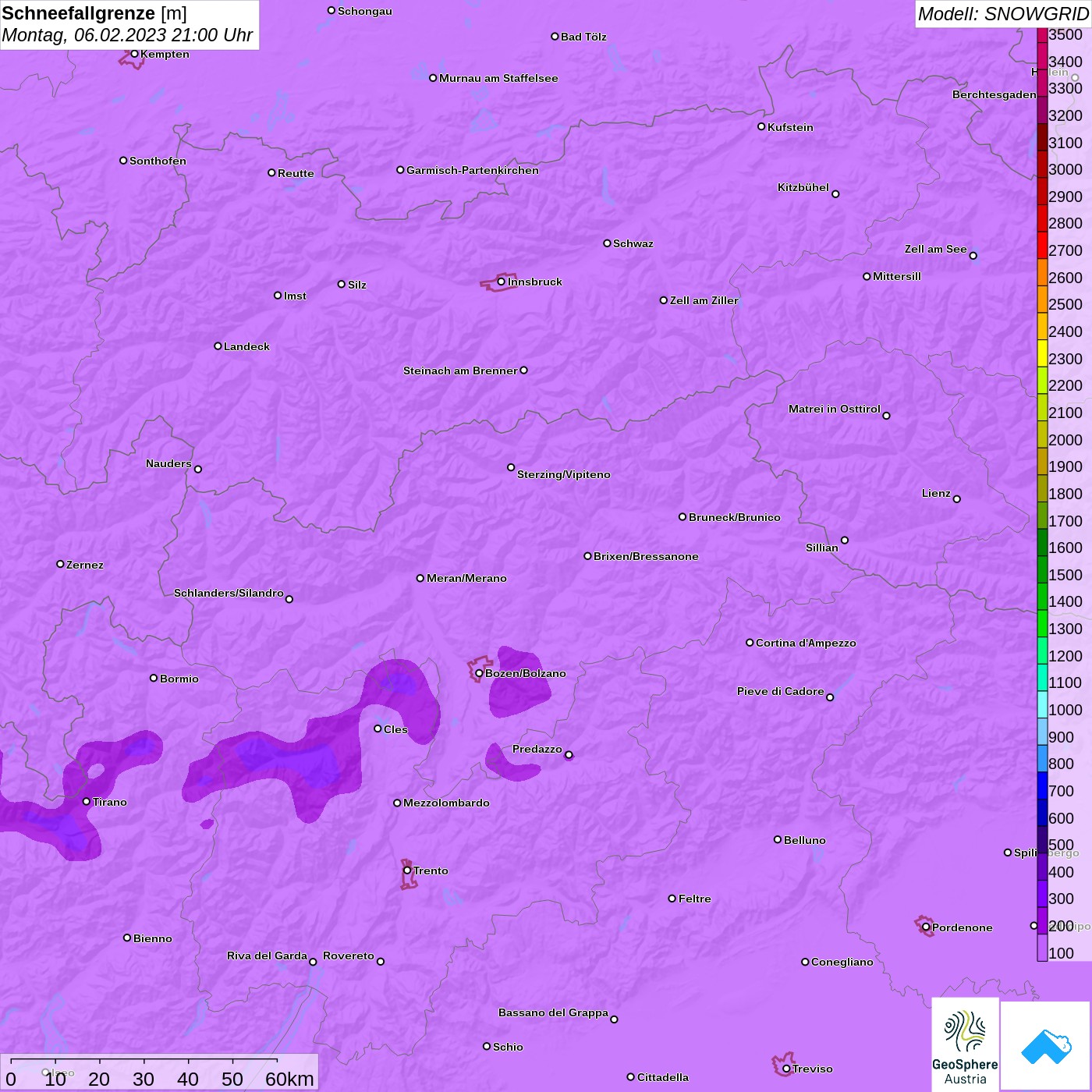Click the Kufstein city marker dot

761,126
